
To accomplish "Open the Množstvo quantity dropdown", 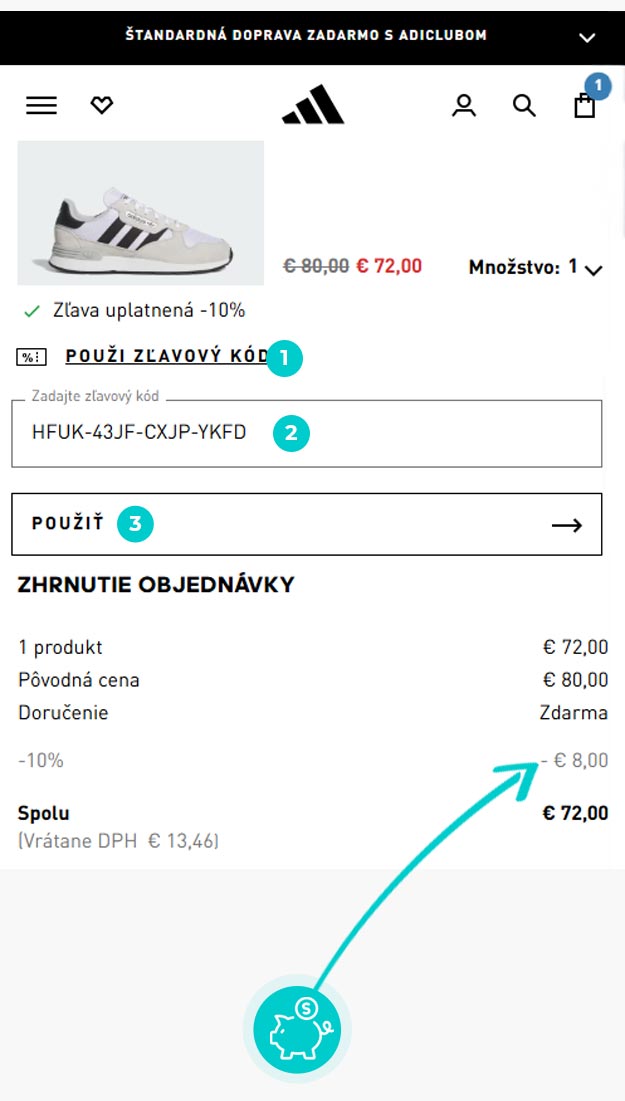I will (x=536, y=268).
